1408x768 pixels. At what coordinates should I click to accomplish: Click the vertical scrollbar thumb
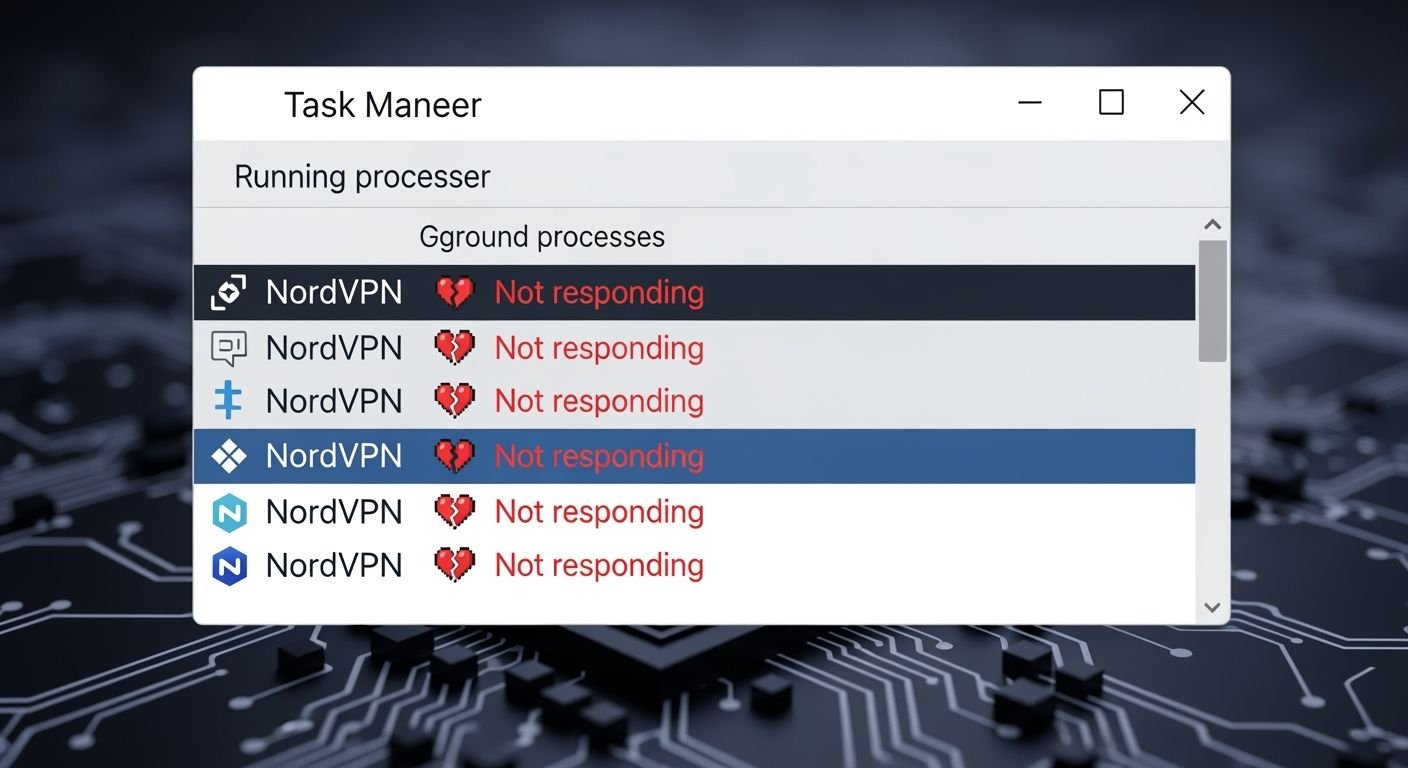coord(1212,300)
